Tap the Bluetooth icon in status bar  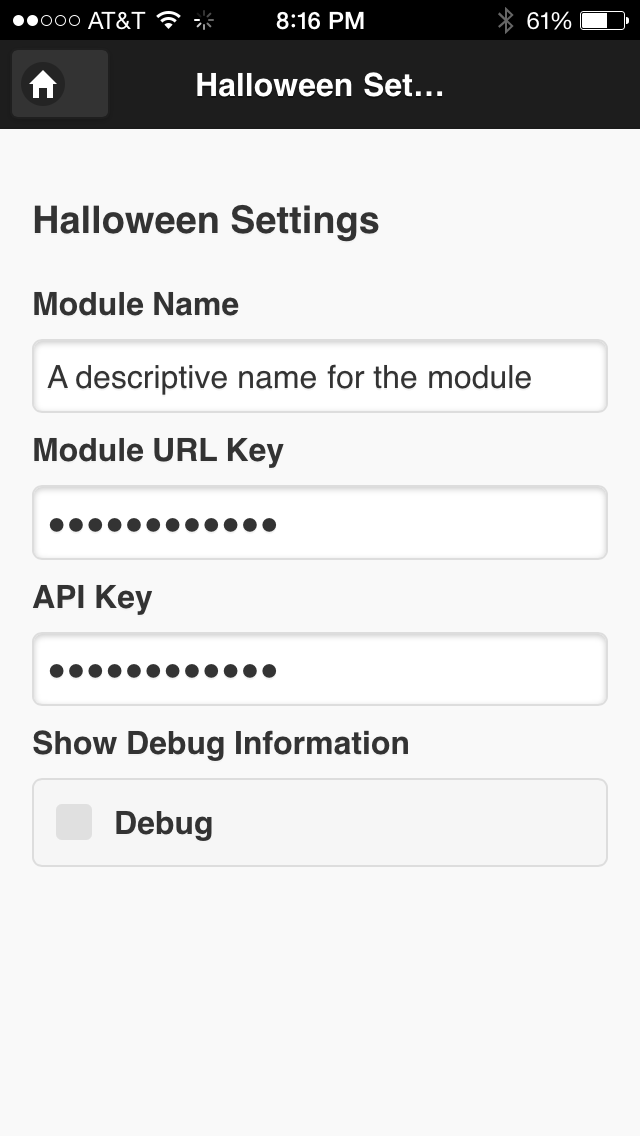506,20
